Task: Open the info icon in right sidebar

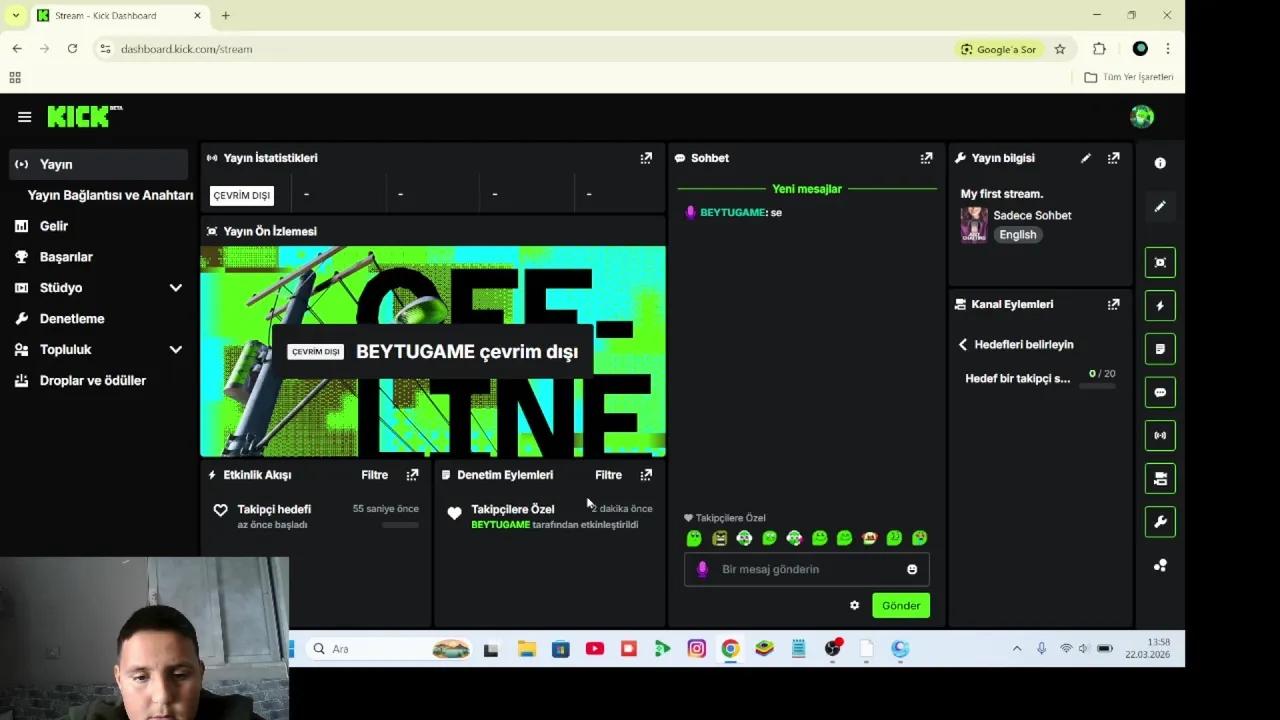Action: 1160,163
